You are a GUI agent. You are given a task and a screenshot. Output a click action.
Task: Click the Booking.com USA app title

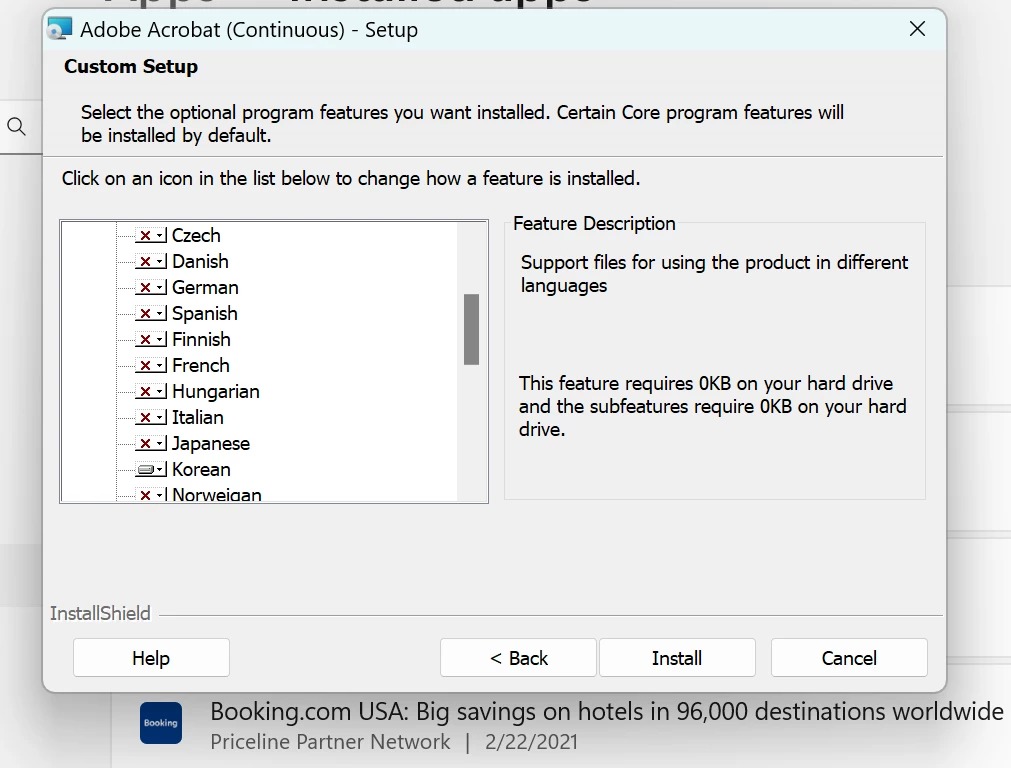(x=606, y=712)
